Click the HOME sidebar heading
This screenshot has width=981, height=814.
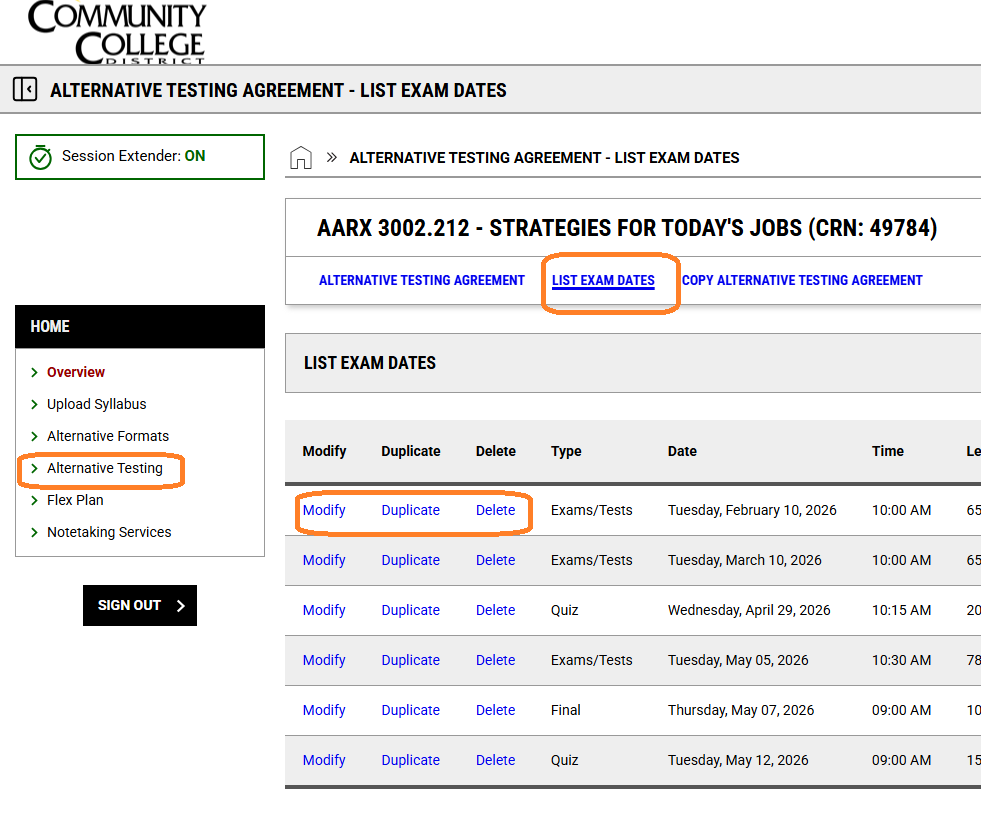(50, 327)
